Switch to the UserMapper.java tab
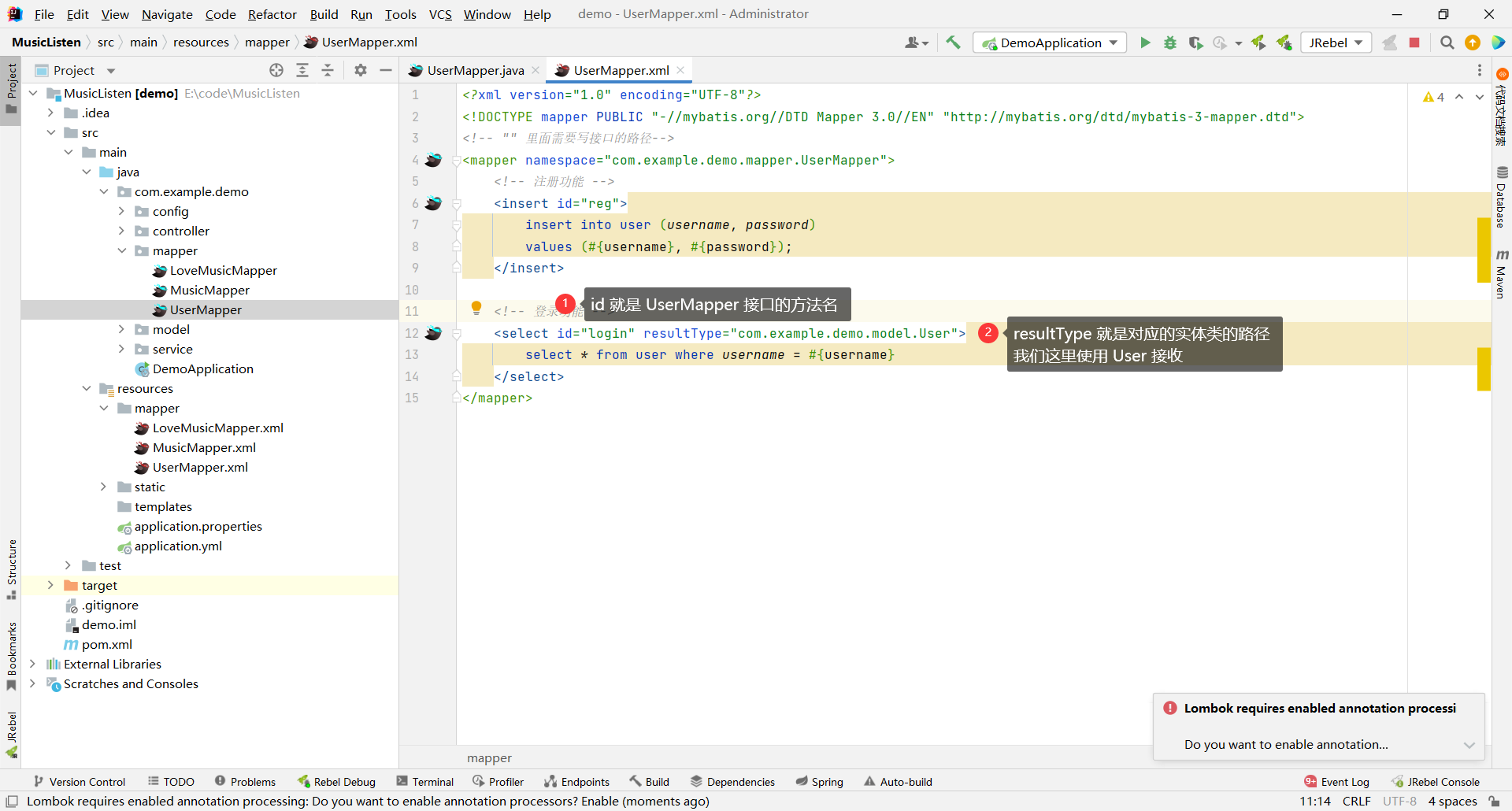 coord(475,70)
